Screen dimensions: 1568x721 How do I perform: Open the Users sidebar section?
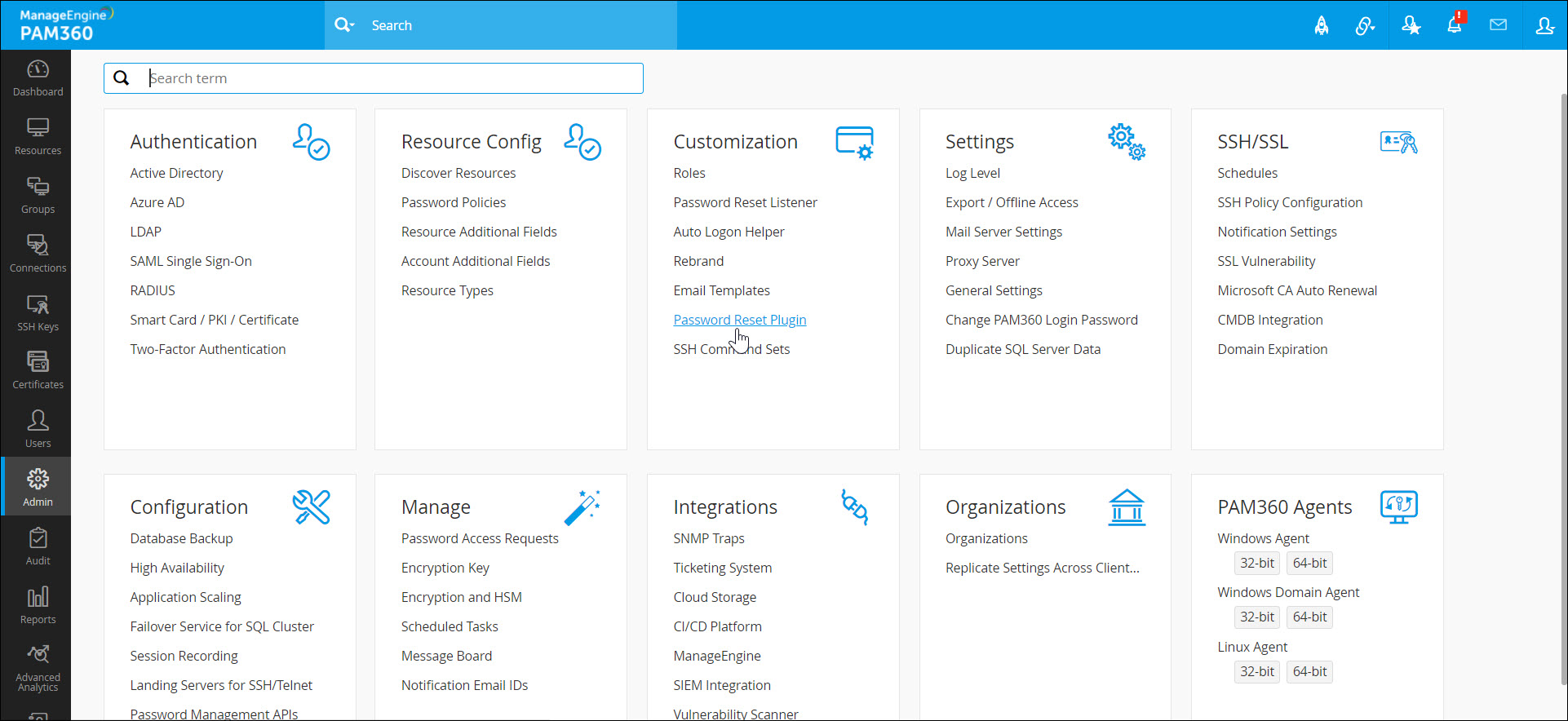[38, 430]
